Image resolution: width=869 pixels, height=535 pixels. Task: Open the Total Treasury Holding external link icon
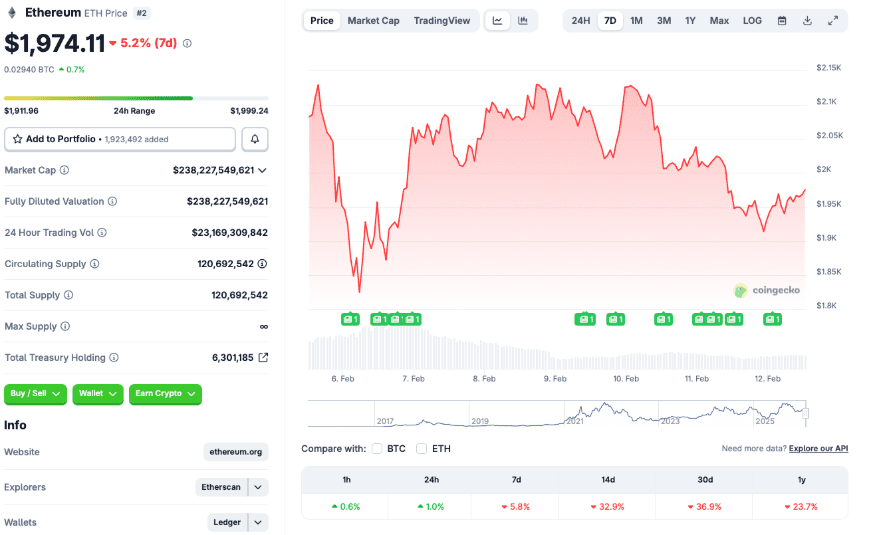click(x=263, y=357)
